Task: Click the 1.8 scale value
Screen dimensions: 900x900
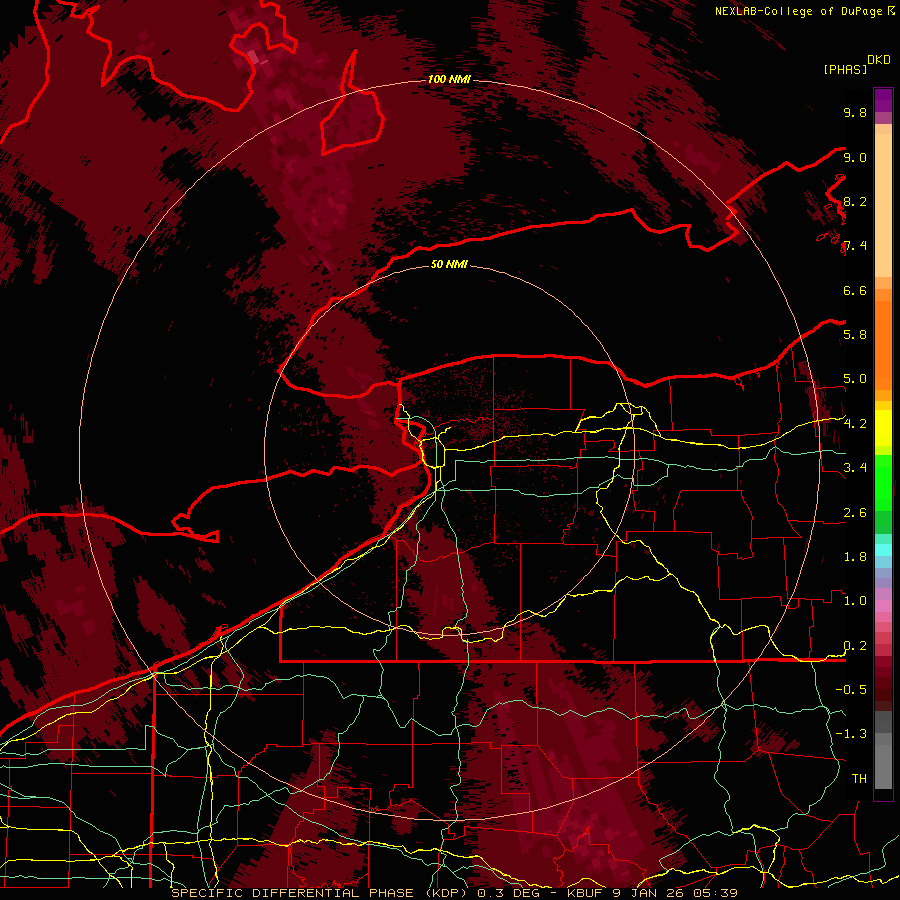Action: pos(855,556)
